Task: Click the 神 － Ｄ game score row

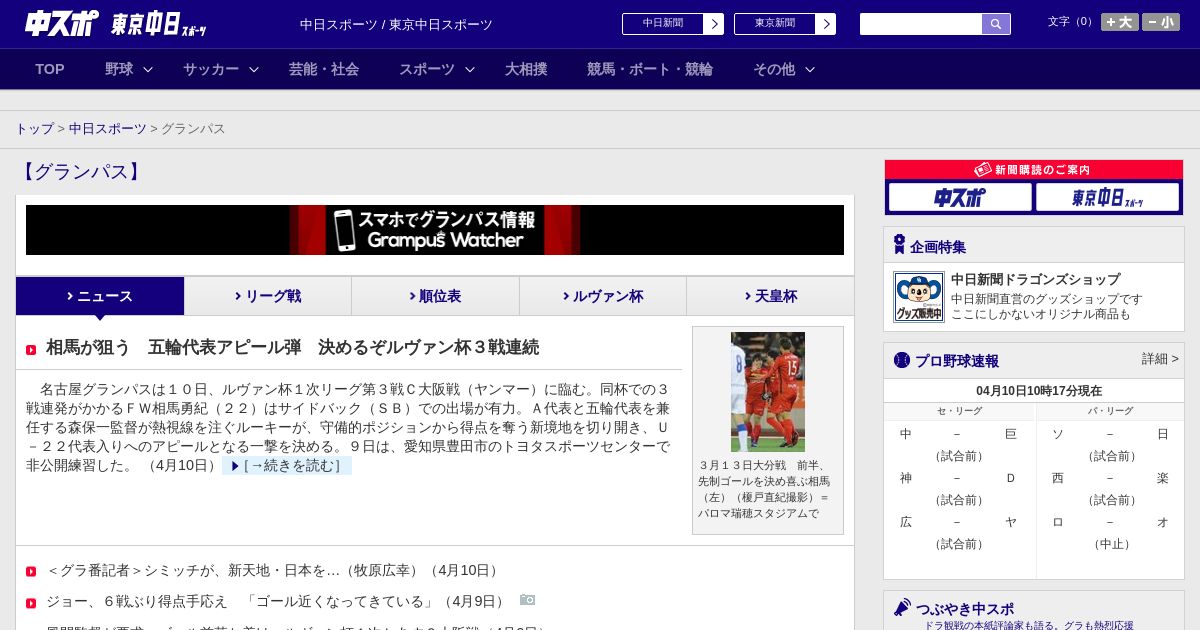Action: [x=958, y=478]
